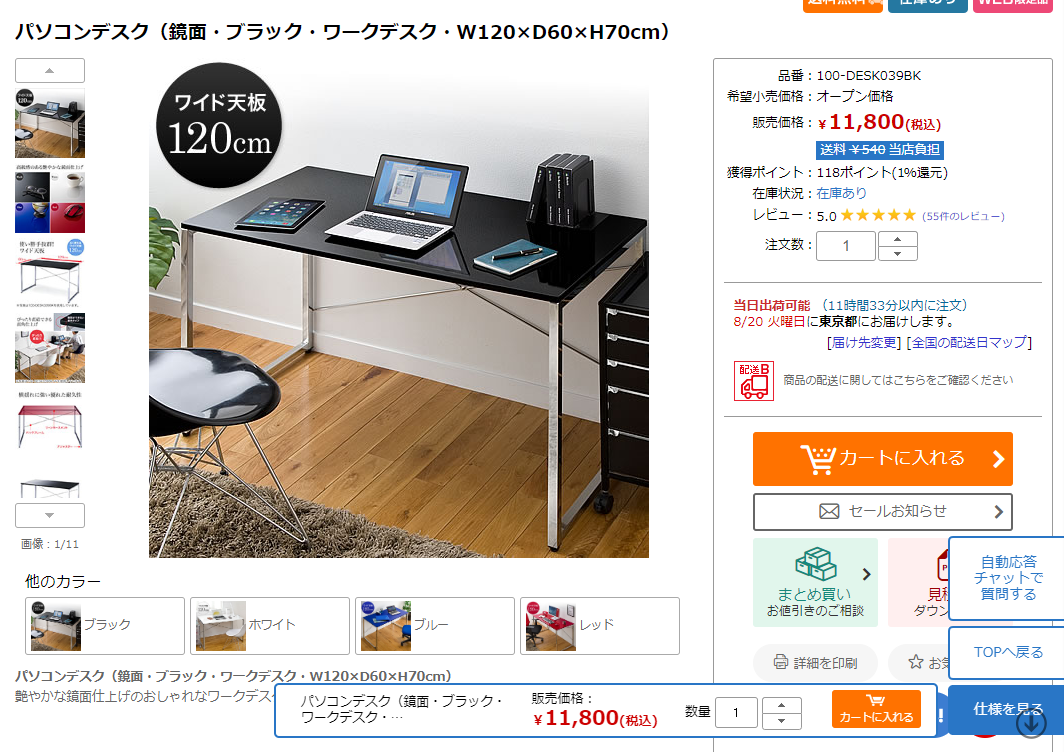Screen dimensions: 1064x752
Task: Choose the レッド color variant
Action: [600, 626]
